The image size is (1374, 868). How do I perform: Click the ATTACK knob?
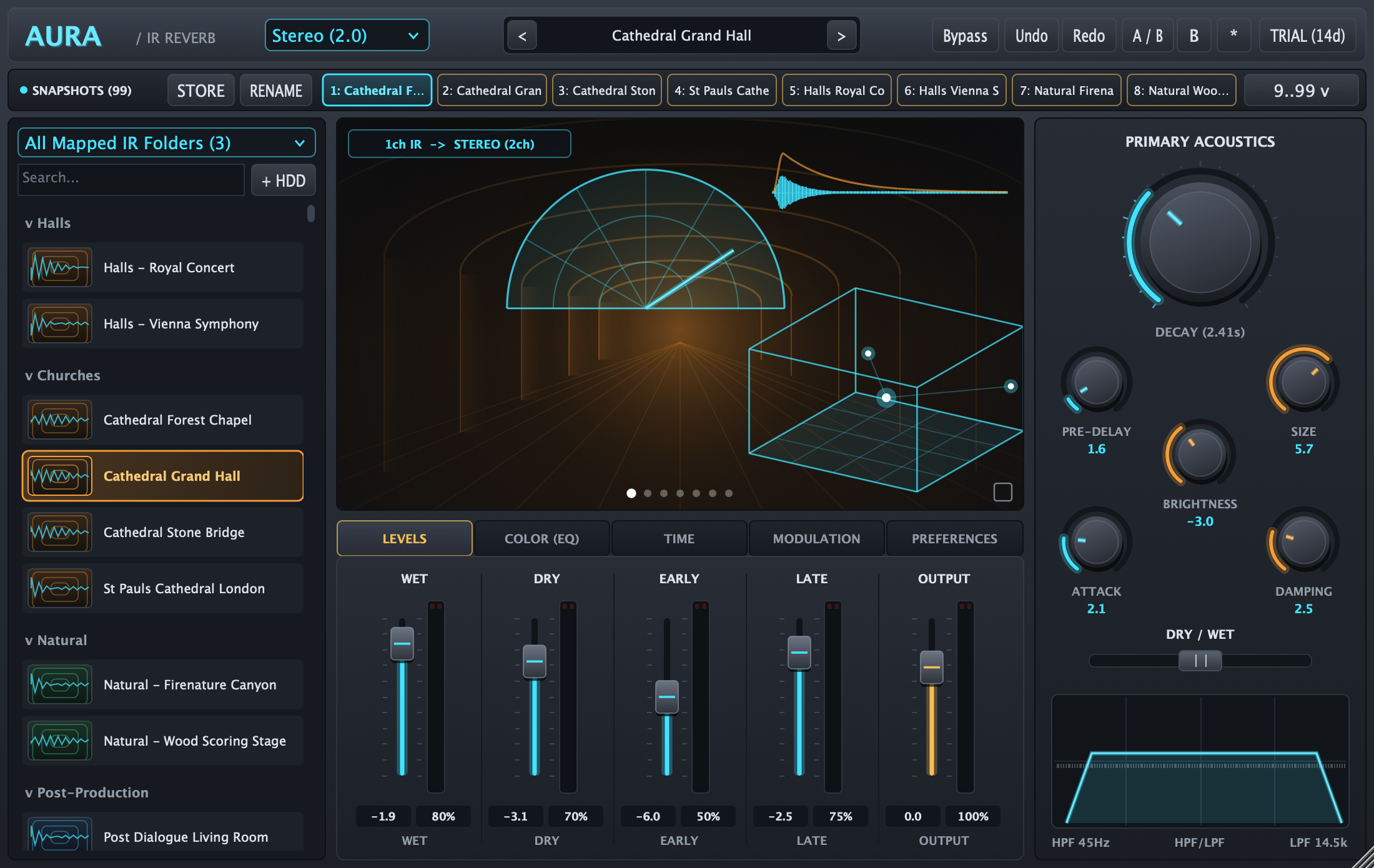pos(1096,541)
